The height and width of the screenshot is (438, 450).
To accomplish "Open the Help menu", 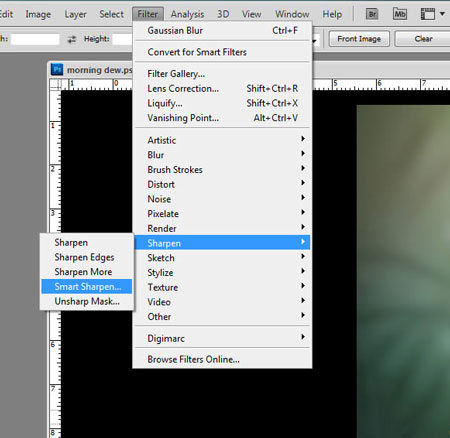I will click(x=332, y=14).
